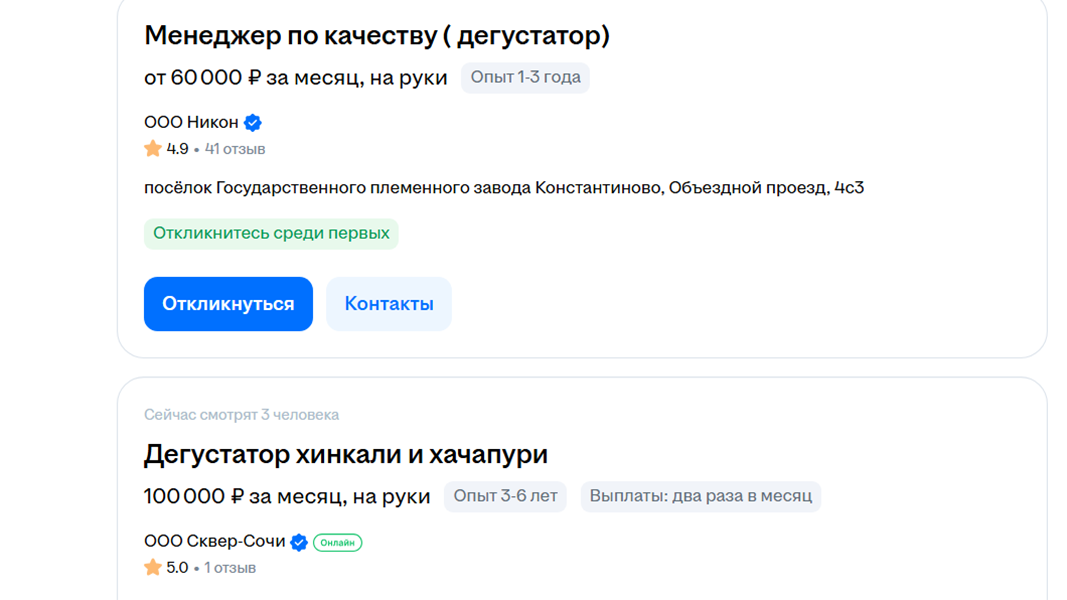Open the ООО Никон company page
This screenshot has height=600, width=1067.
[x=192, y=123]
